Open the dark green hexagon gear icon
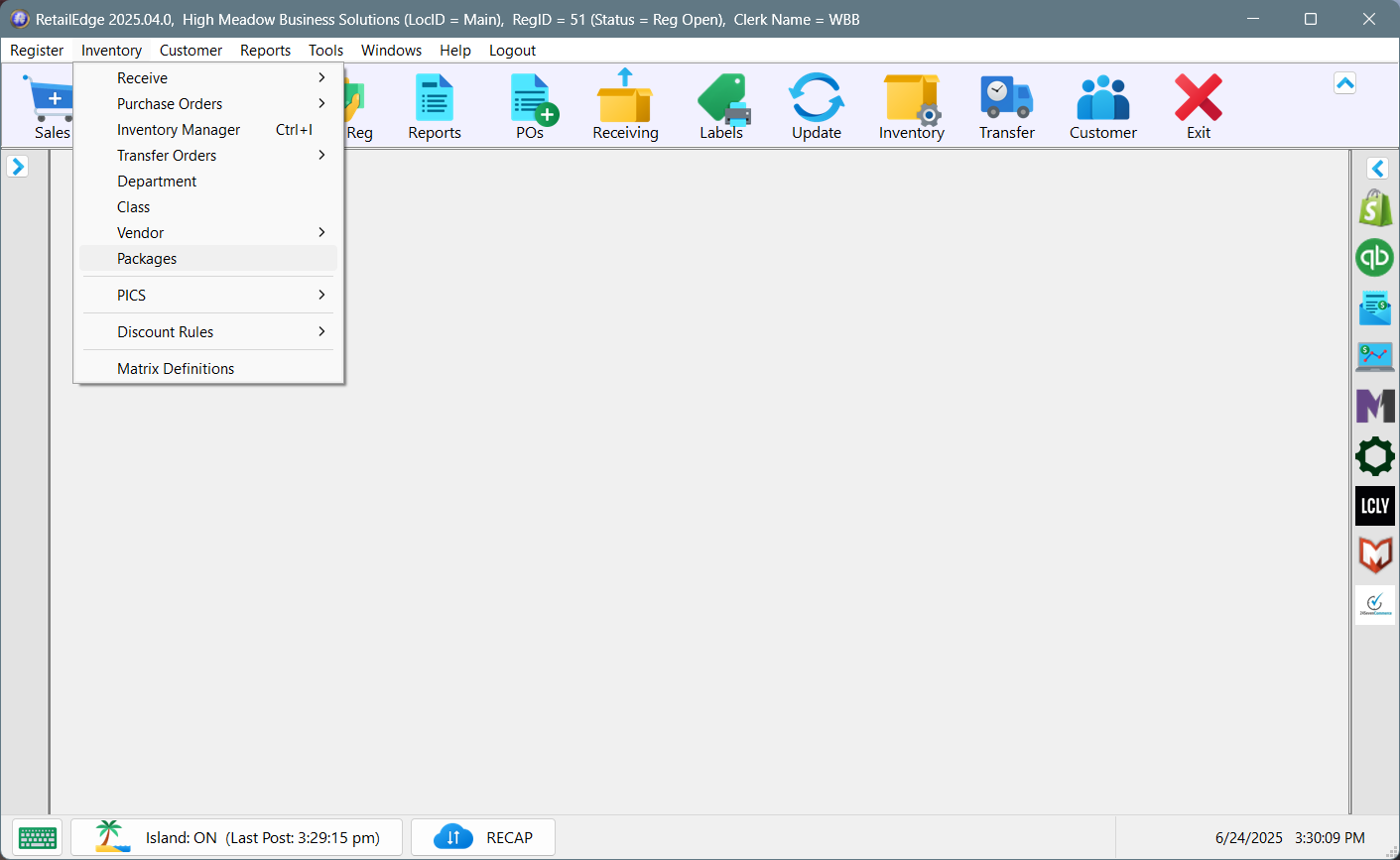1400x860 pixels. (x=1375, y=456)
